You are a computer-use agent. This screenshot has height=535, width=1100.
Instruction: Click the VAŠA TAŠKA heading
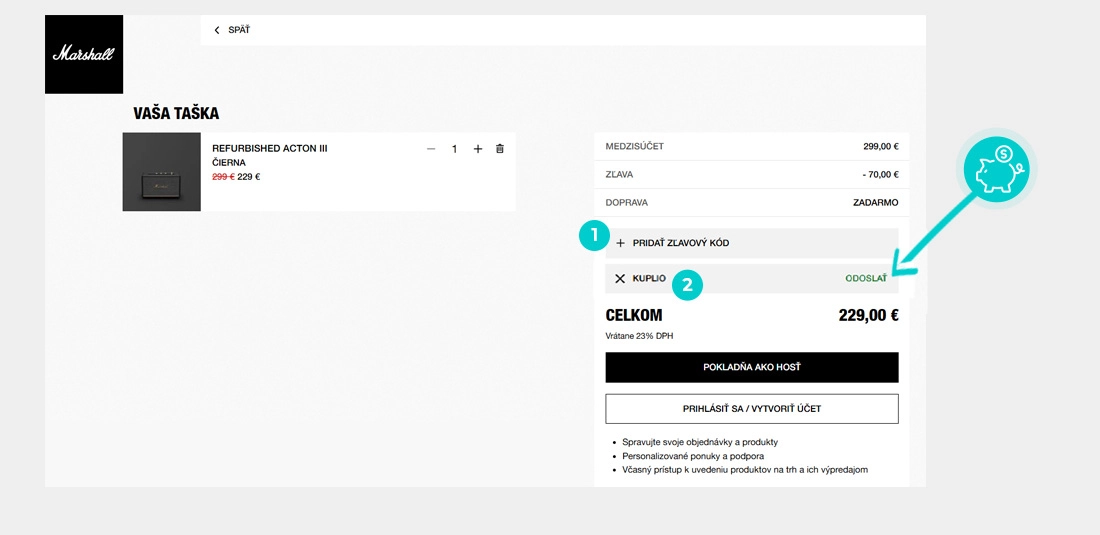176,114
